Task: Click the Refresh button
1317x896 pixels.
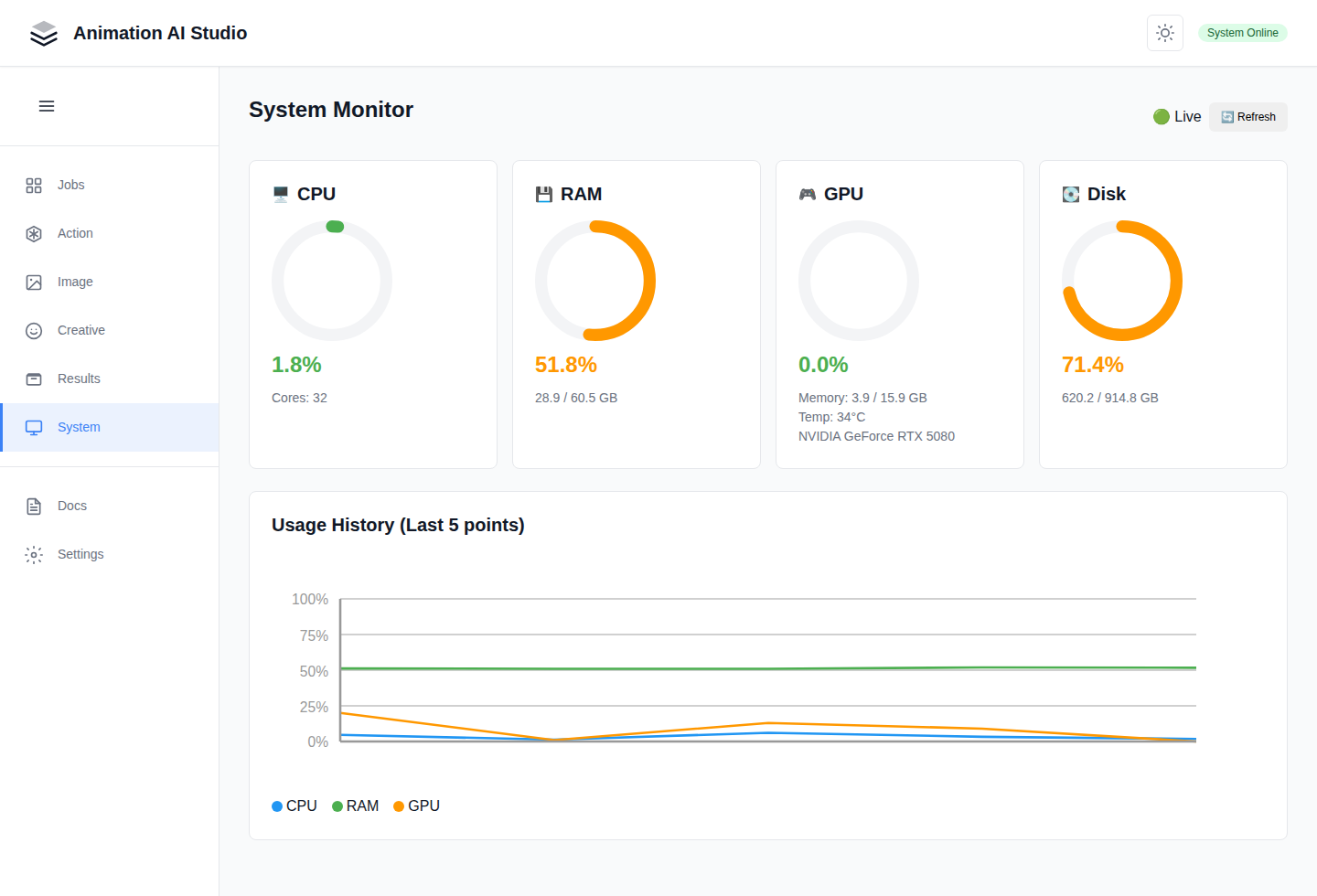Action: point(1248,117)
